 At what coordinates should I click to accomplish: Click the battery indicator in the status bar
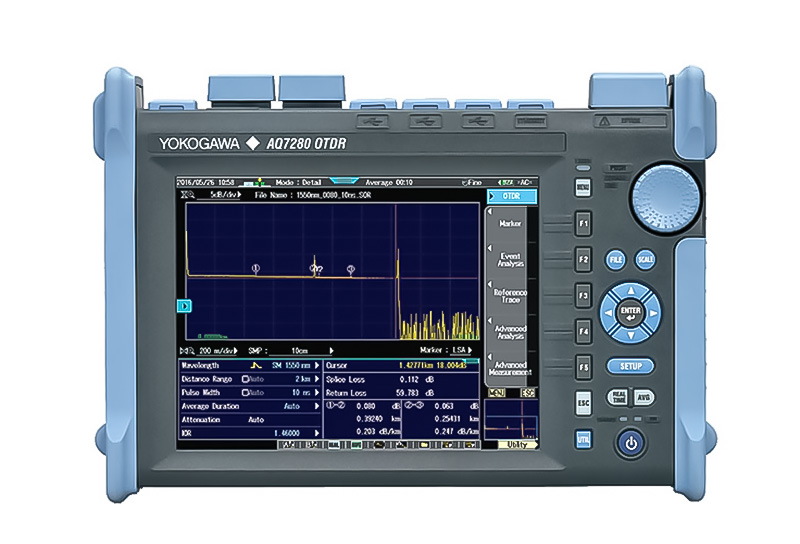(506, 182)
